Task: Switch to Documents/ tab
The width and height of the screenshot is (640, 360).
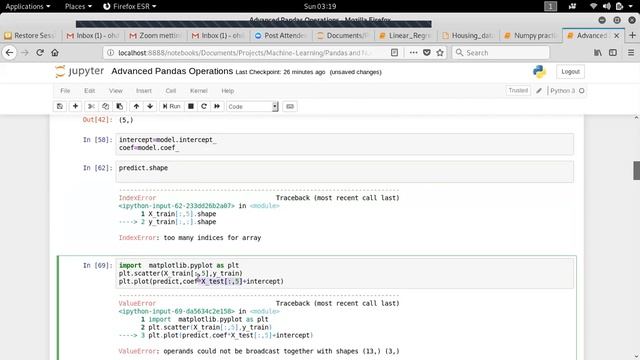Action: tap(343, 36)
